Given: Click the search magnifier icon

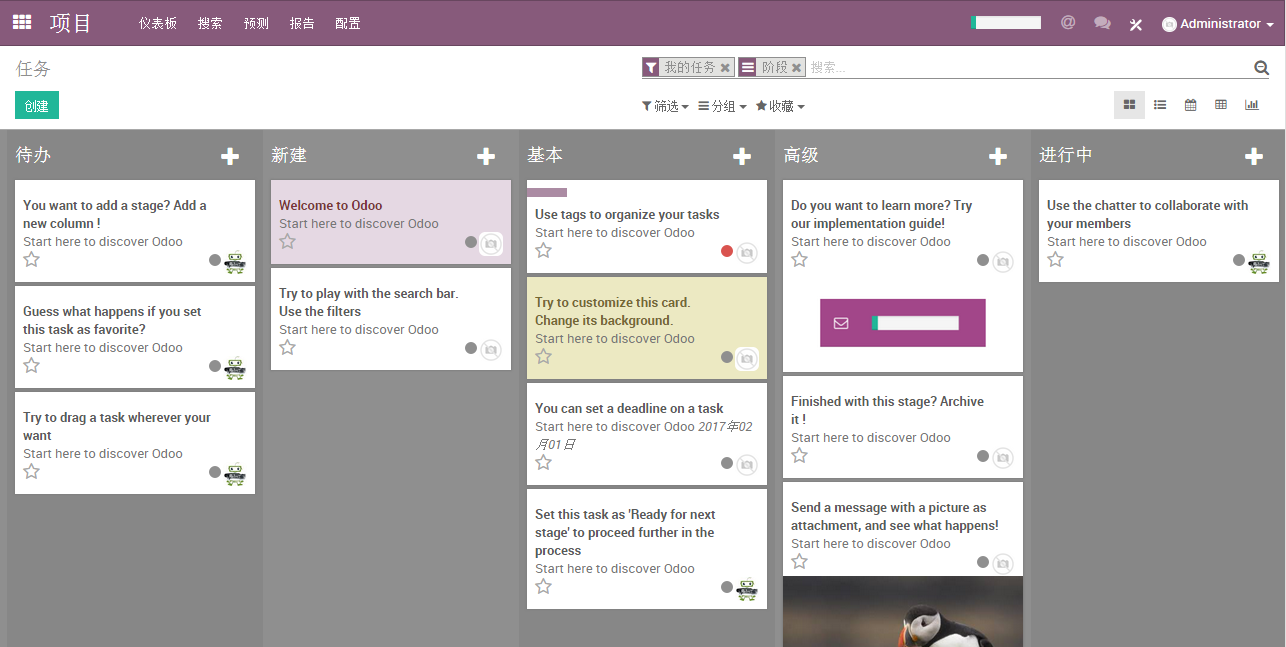Looking at the screenshot, I should tap(1262, 68).
